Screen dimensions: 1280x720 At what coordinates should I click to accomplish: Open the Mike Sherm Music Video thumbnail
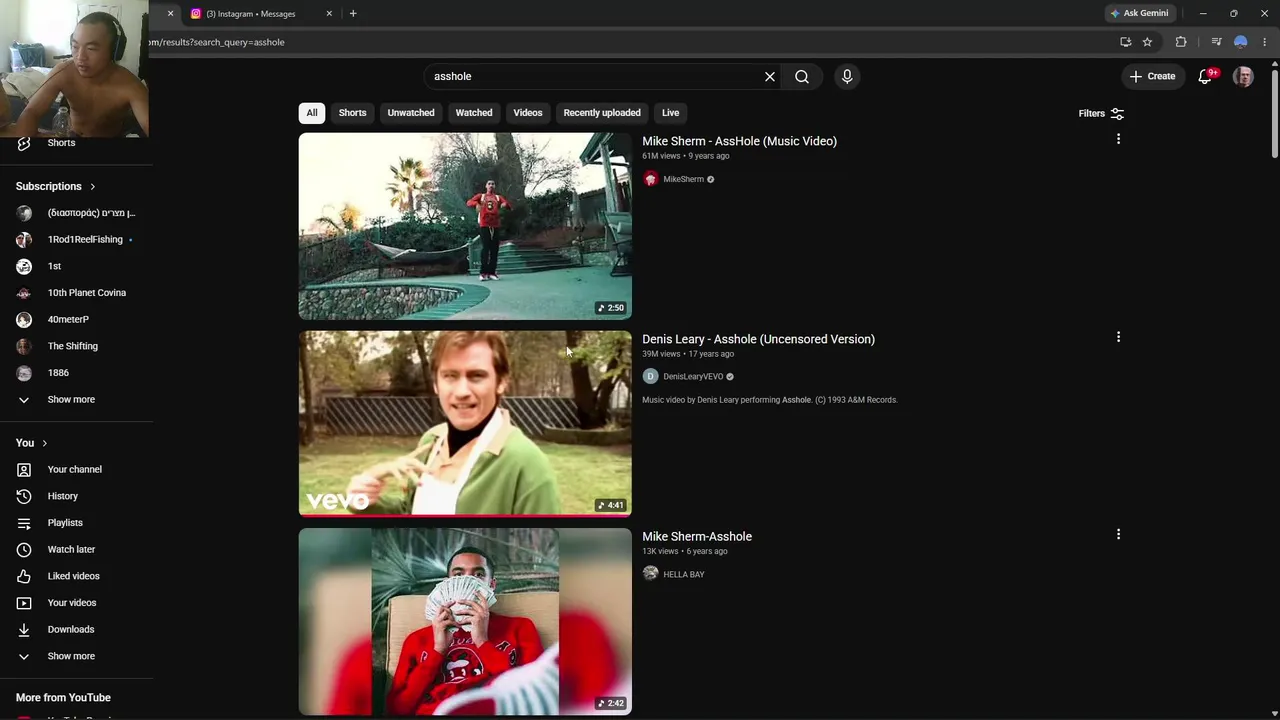465,226
